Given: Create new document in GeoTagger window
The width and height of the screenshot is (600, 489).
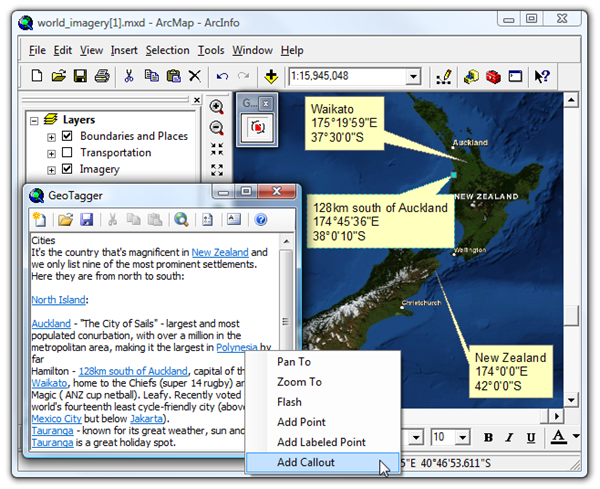Looking at the screenshot, I should coord(39,219).
